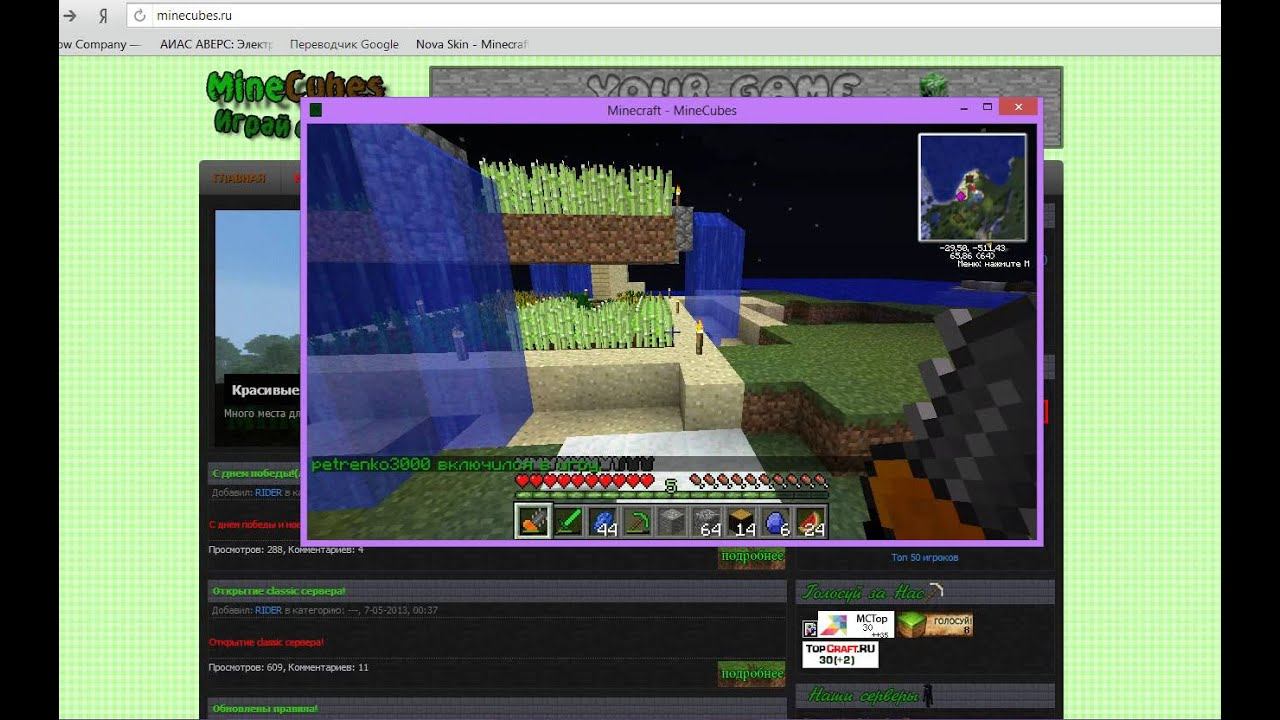
Task: Click the browser forward arrow
Action: 70,16
